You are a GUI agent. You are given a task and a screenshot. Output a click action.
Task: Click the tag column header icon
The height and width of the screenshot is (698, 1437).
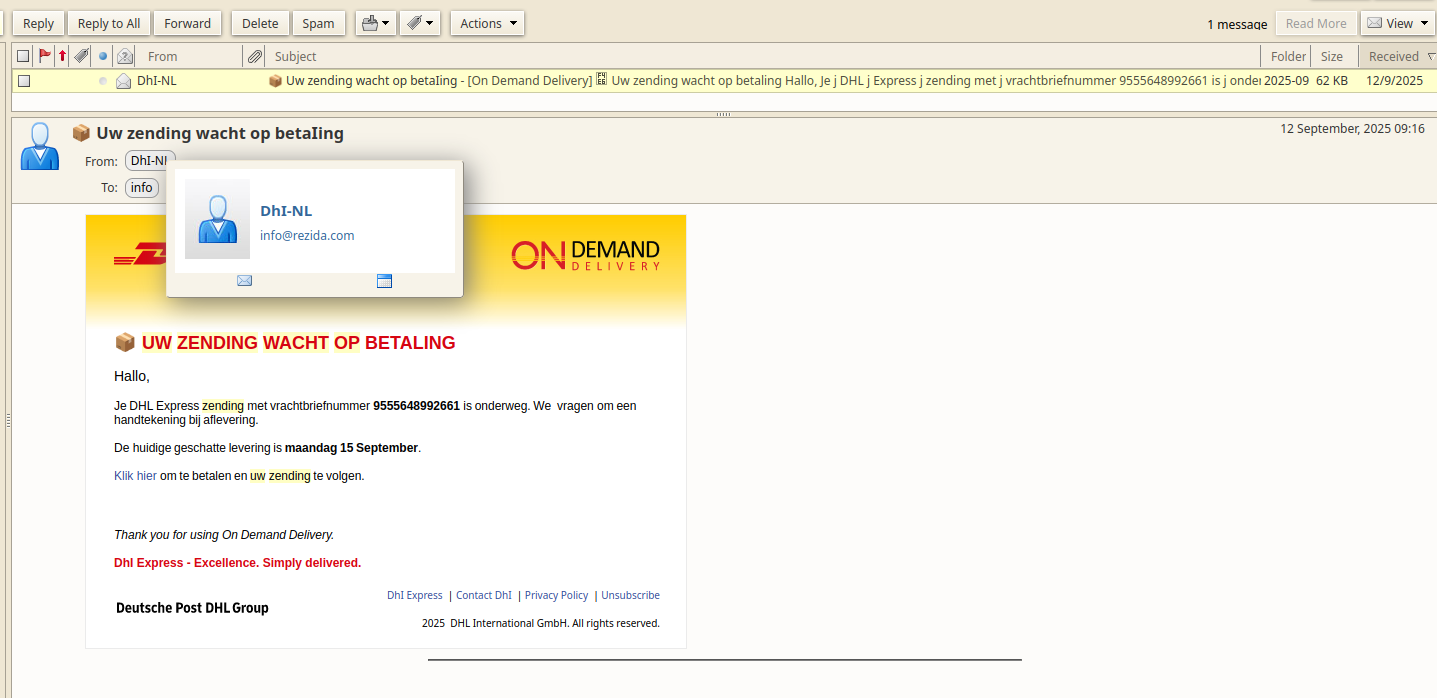point(80,56)
